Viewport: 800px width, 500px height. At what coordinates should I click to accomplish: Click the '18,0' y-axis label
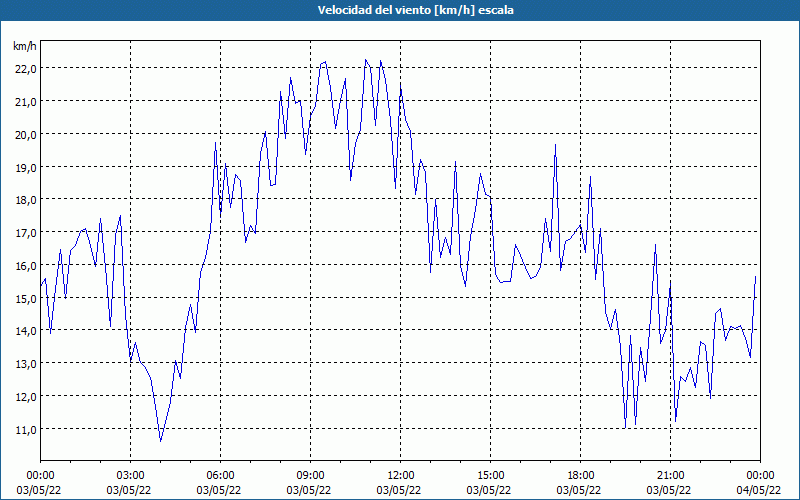pyautogui.click(x=26, y=200)
